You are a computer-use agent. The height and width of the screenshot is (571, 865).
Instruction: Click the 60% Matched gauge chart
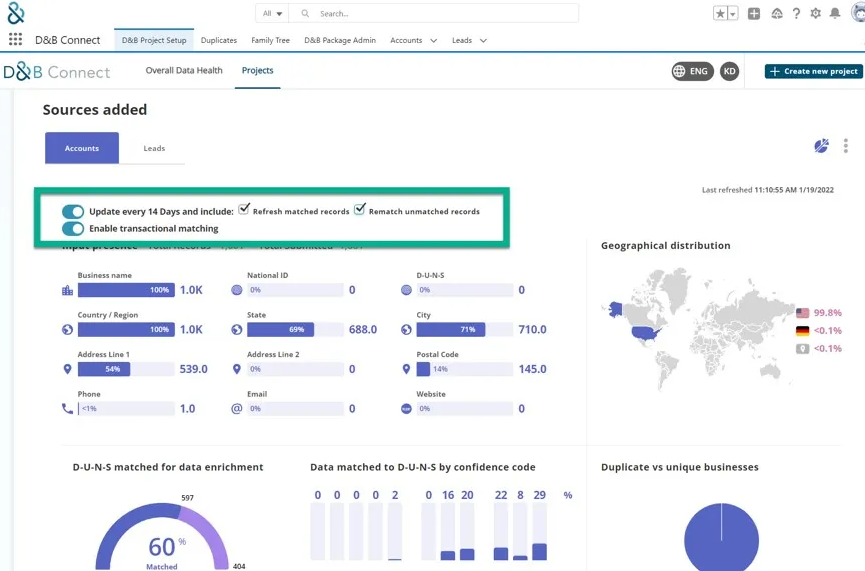[x=162, y=537]
